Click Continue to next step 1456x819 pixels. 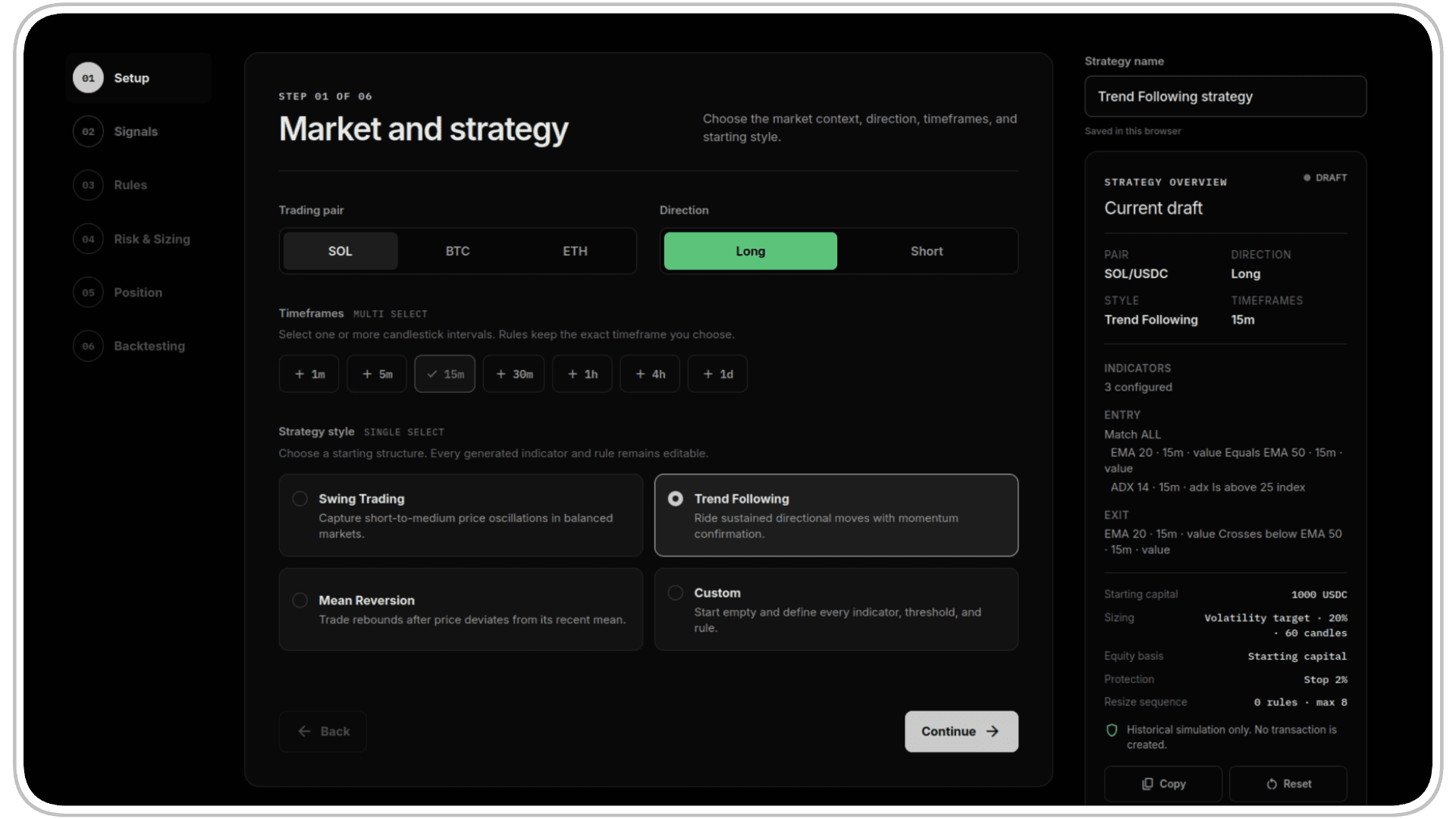tap(961, 732)
